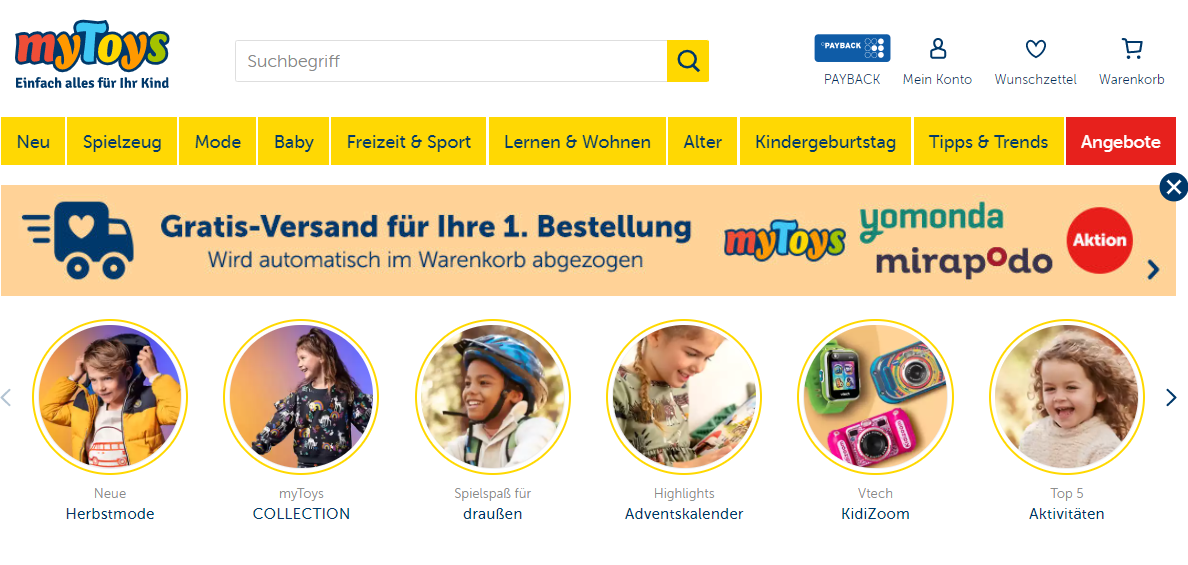Select the Highlights Adventskalender circle image
The width and height of the screenshot is (1188, 565).
pos(683,397)
